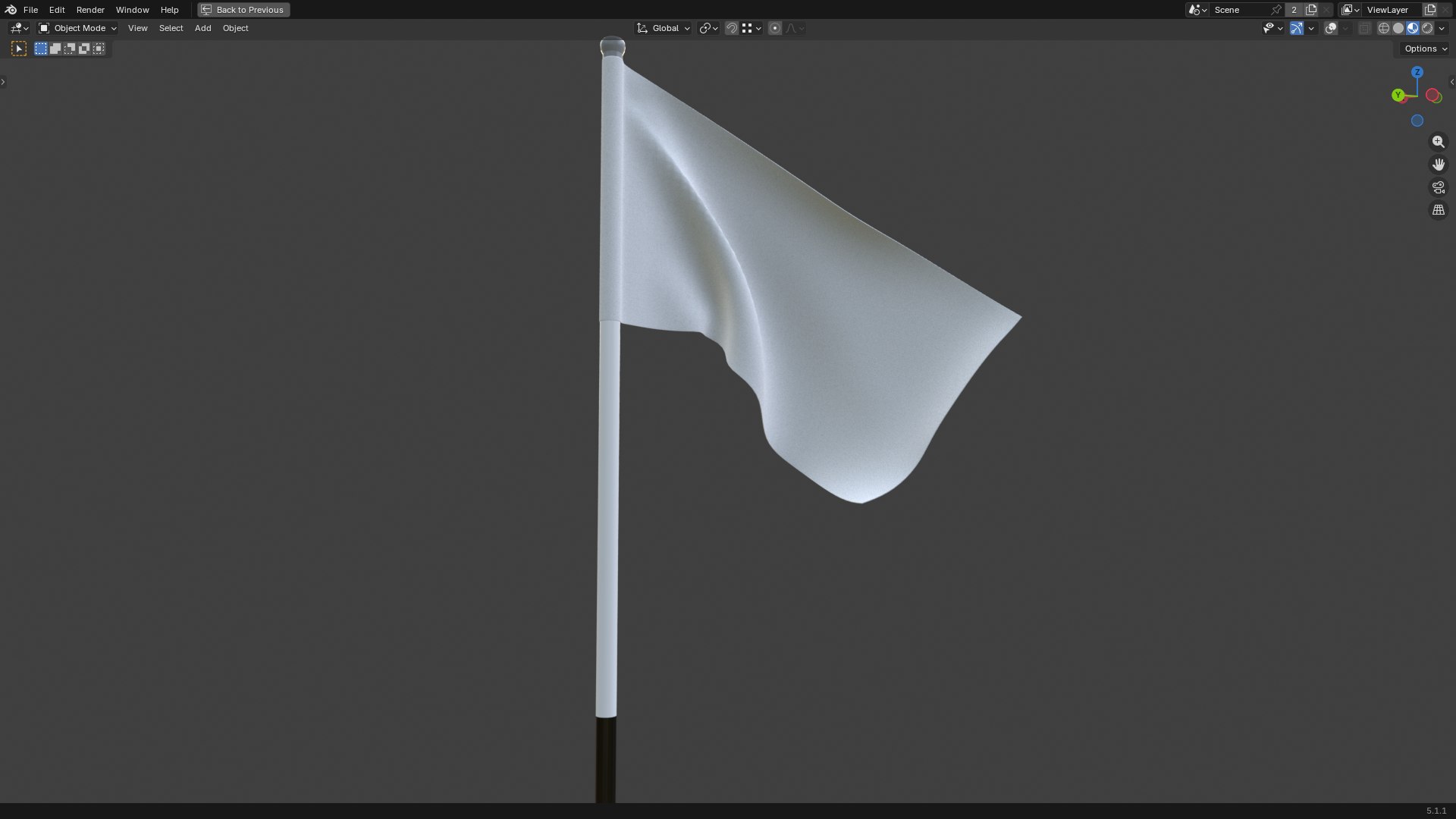Open the Window menu
The image size is (1456, 819).
[x=132, y=10]
